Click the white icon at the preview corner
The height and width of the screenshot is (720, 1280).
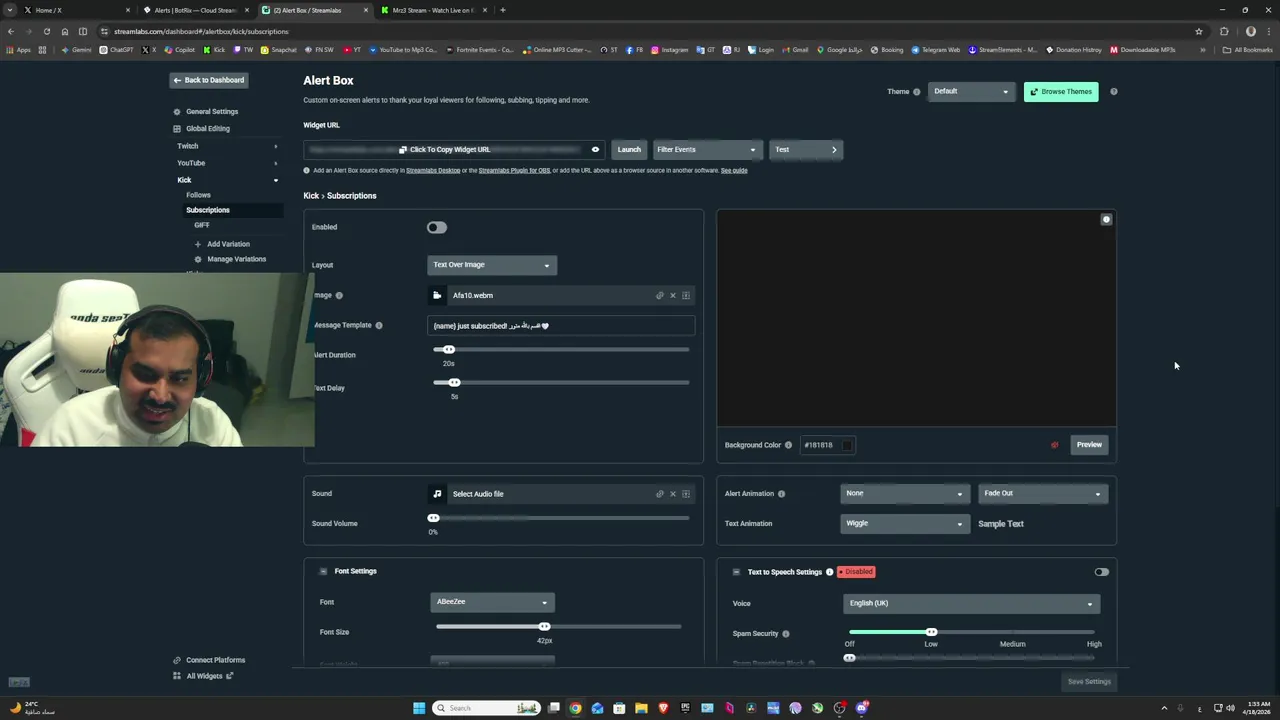click(1106, 219)
